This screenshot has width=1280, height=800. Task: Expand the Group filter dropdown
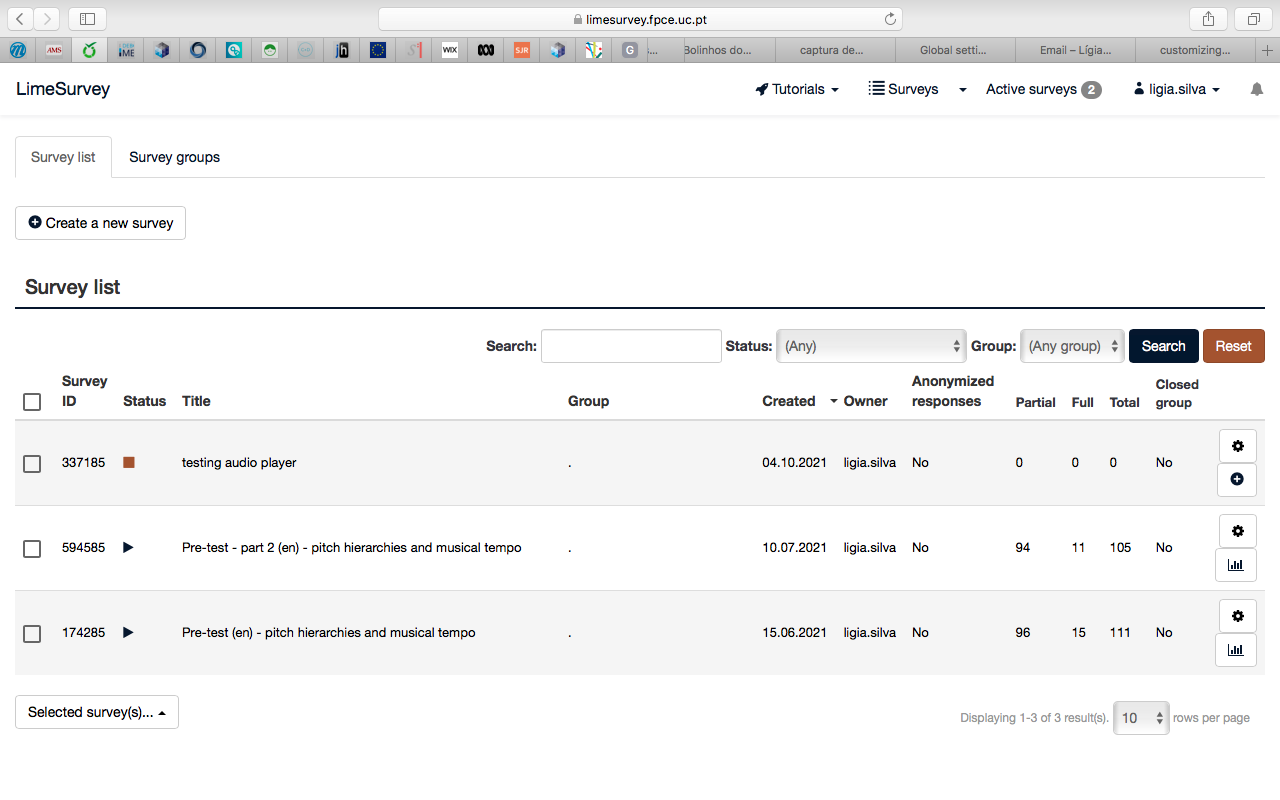(x=1072, y=346)
